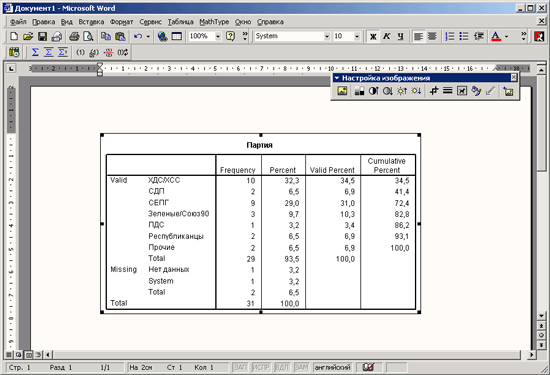Toggle left alignment

point(418,36)
